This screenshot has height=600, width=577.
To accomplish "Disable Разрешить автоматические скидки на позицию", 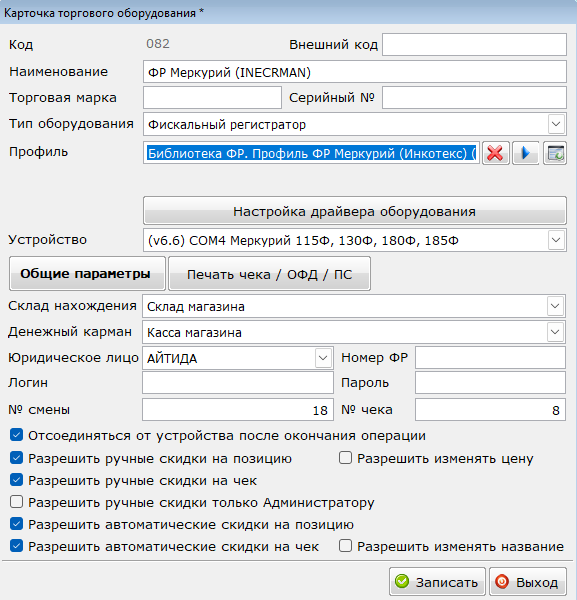I will pos(16,524).
